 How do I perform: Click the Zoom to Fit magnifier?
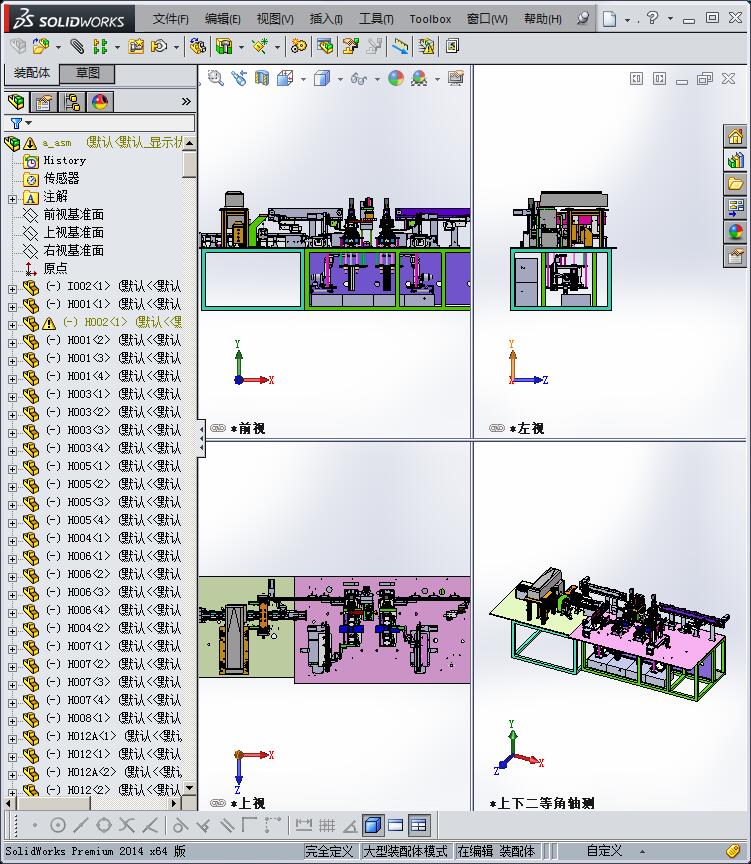[216, 78]
